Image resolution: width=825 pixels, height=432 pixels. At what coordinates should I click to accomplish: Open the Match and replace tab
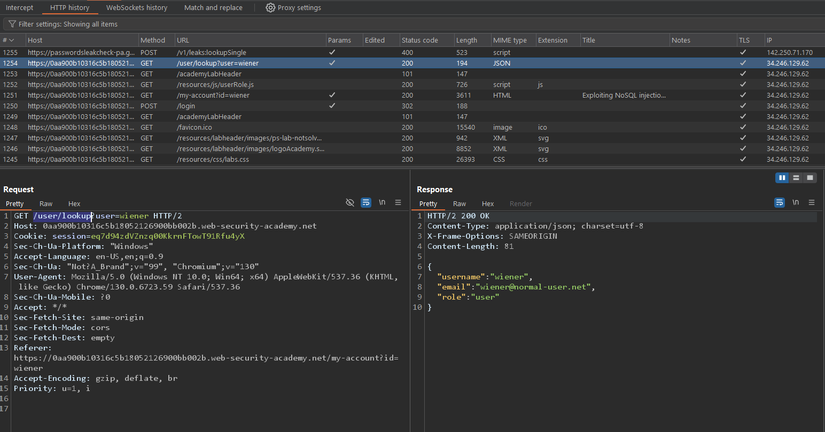tap(213, 8)
